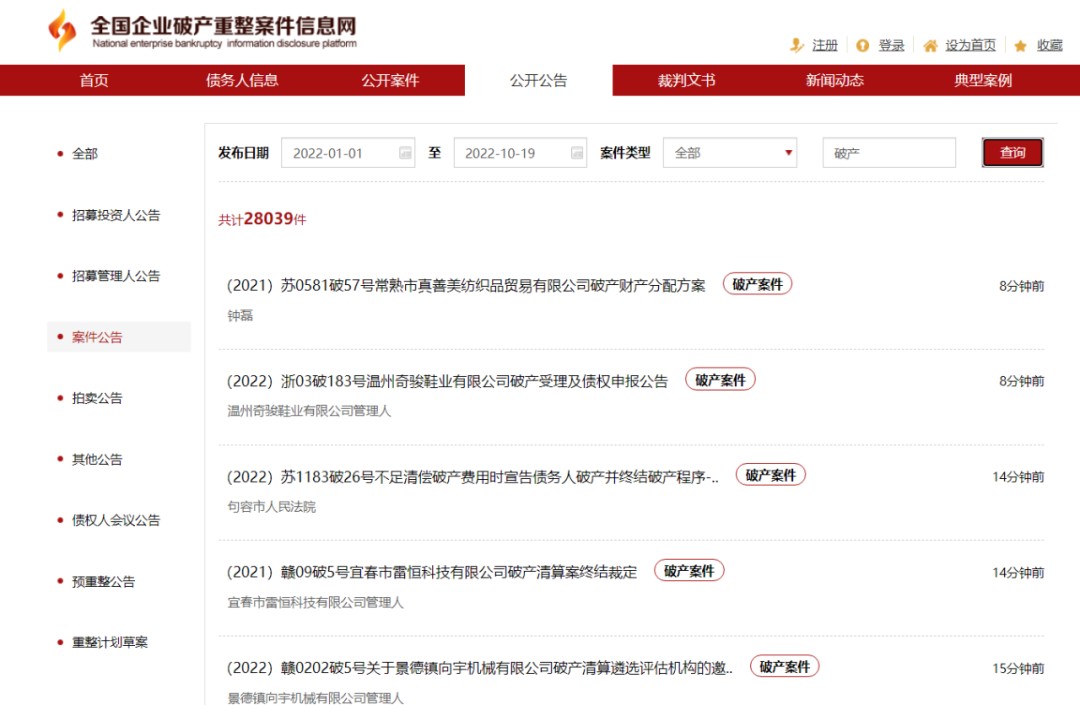Select the 公开公告 nav tab
1080x705 pixels.
tap(539, 81)
